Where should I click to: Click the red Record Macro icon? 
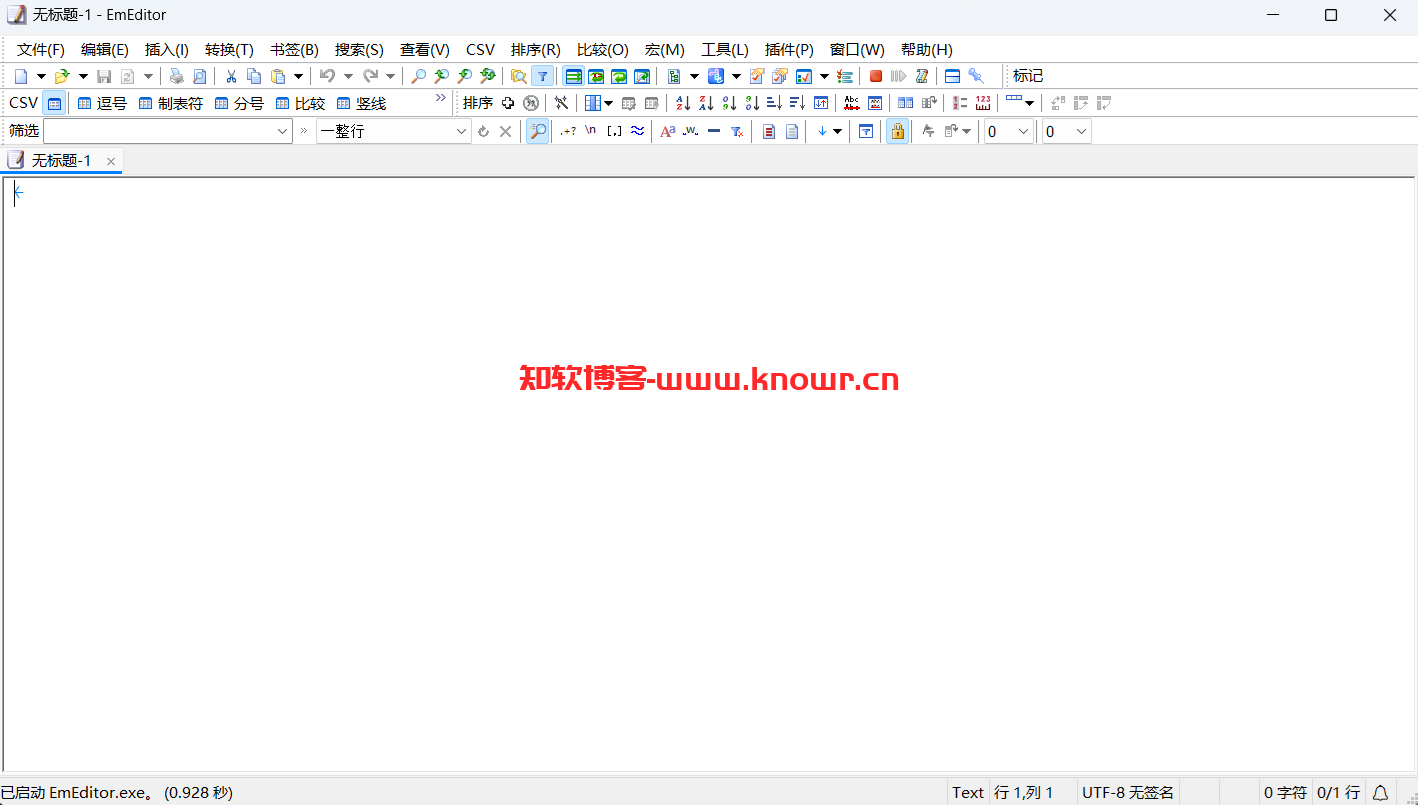coord(876,76)
